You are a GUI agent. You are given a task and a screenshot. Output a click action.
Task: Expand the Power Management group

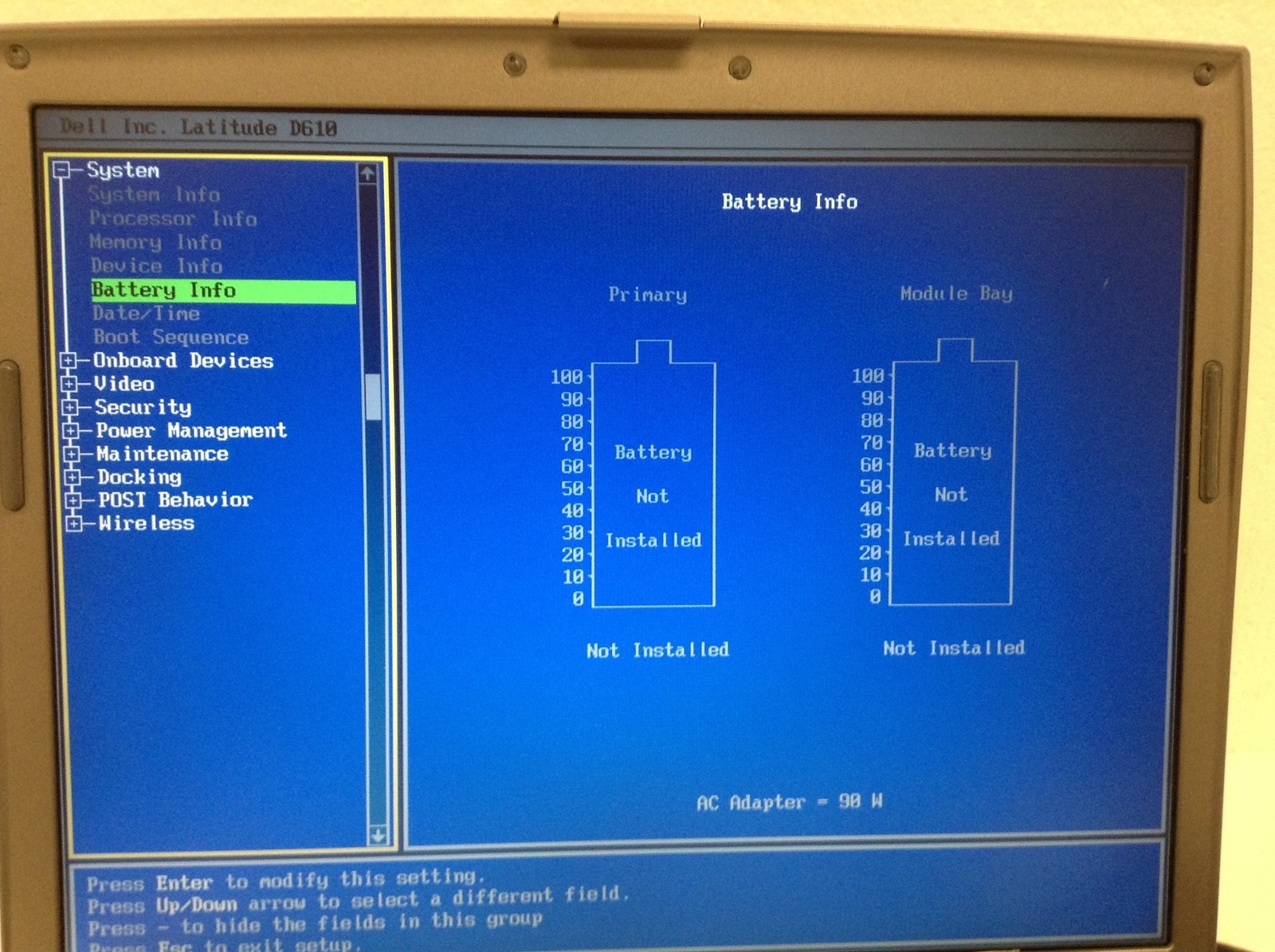pos(71,431)
